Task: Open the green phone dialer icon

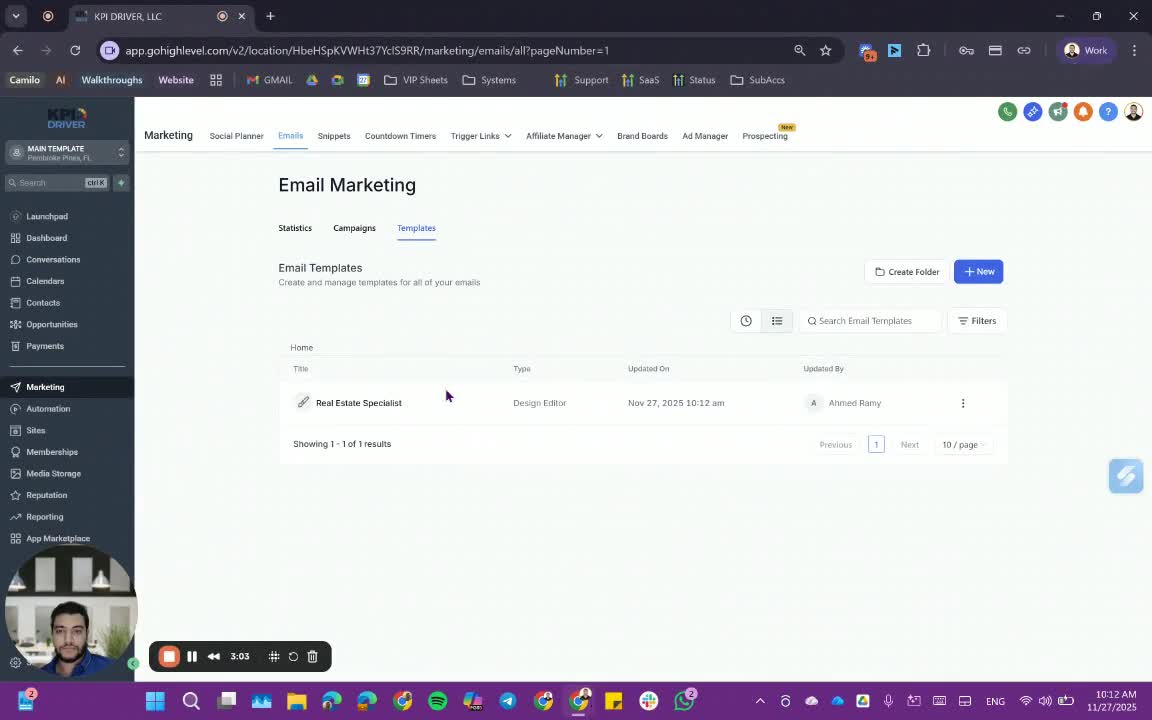Action: click(x=1007, y=112)
